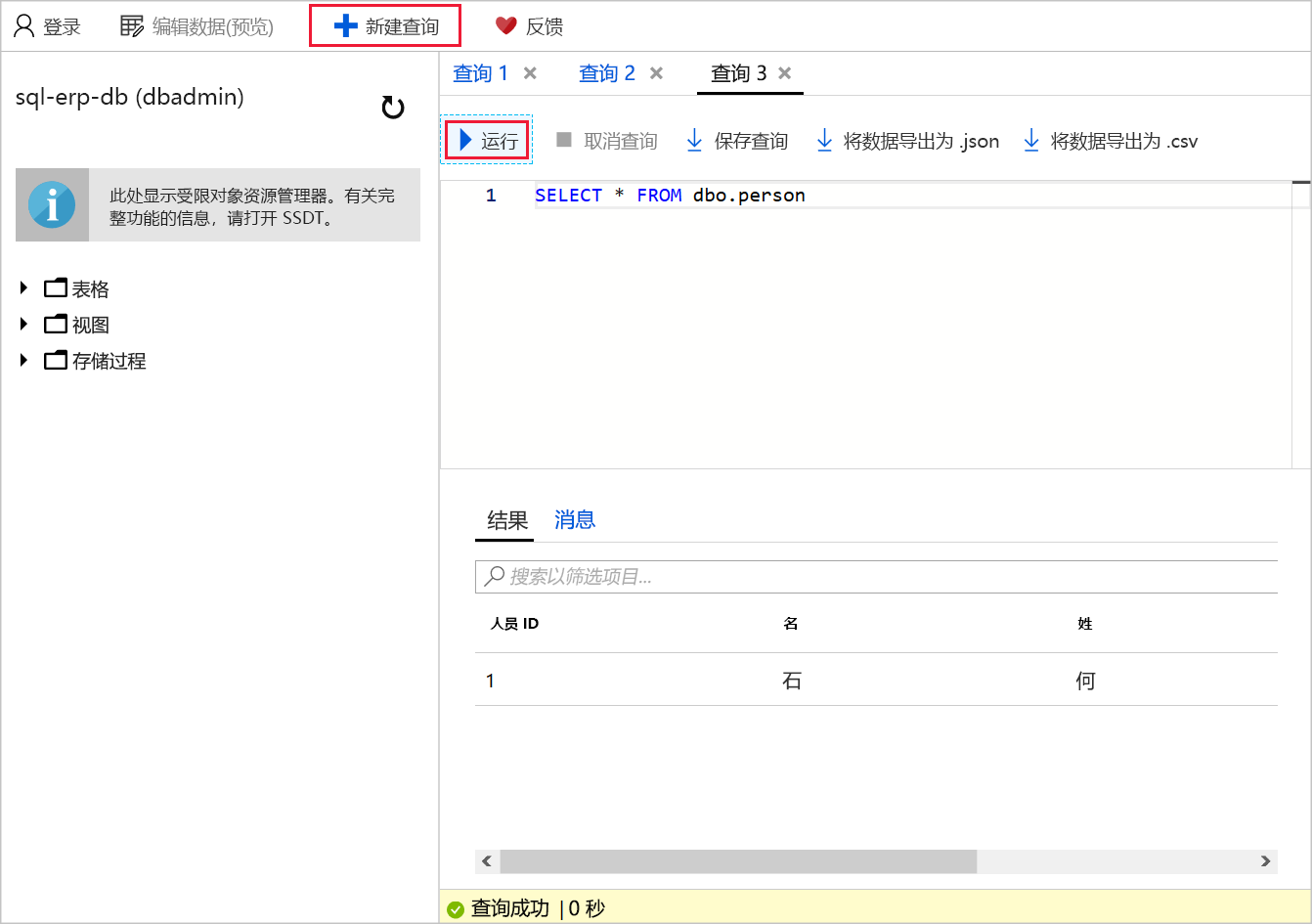
Task: Click the SQL editor line with SELECT statement
Action: [670, 196]
